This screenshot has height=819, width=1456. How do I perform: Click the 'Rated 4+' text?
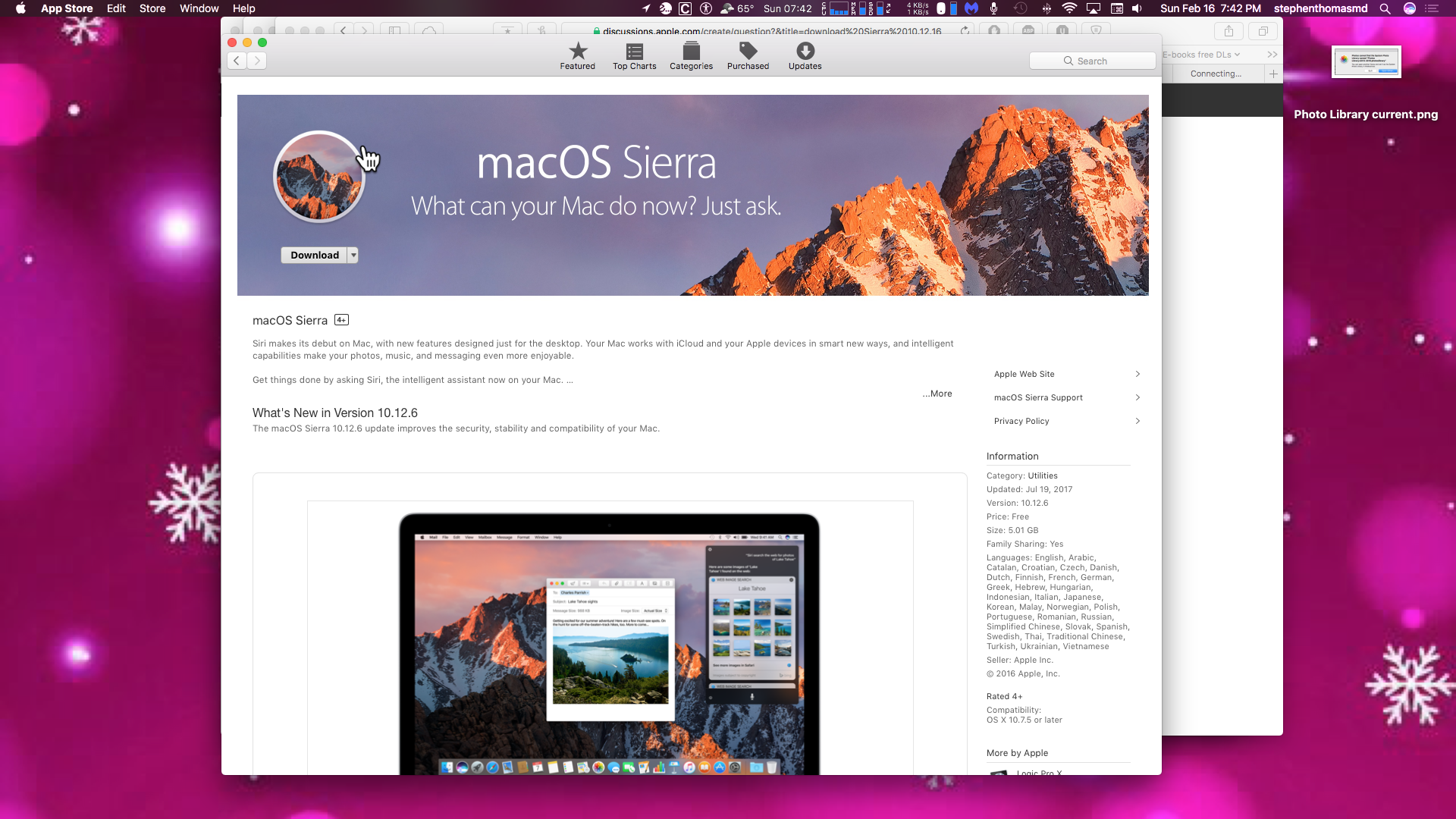(x=1004, y=696)
